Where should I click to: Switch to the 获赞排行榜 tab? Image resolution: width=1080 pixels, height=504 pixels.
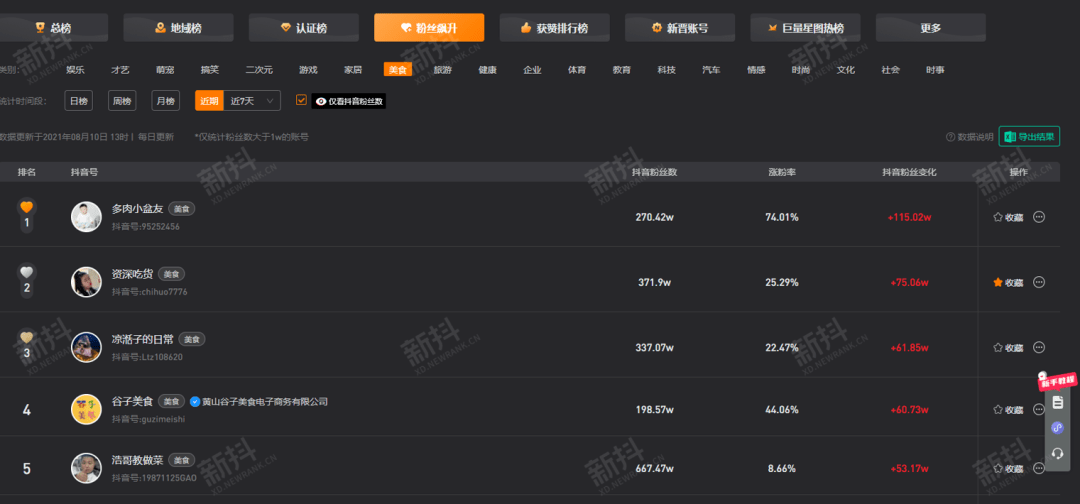tap(554, 28)
